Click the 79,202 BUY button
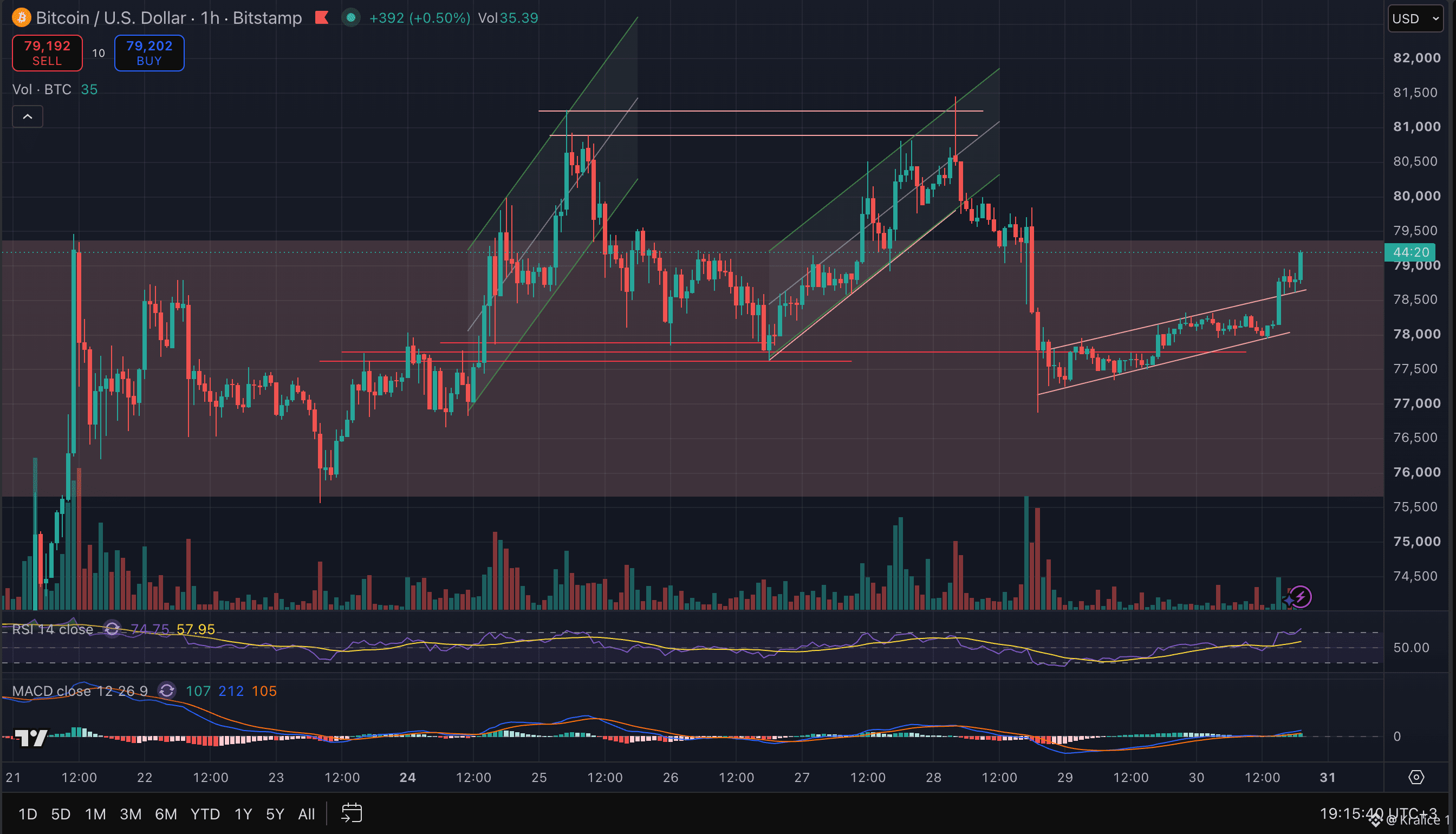The image size is (1456, 834). [149, 53]
